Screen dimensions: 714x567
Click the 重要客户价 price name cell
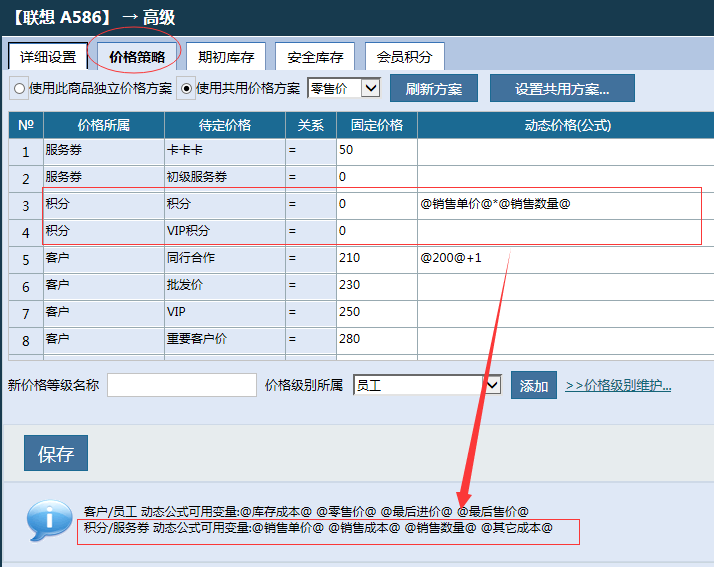click(x=225, y=340)
